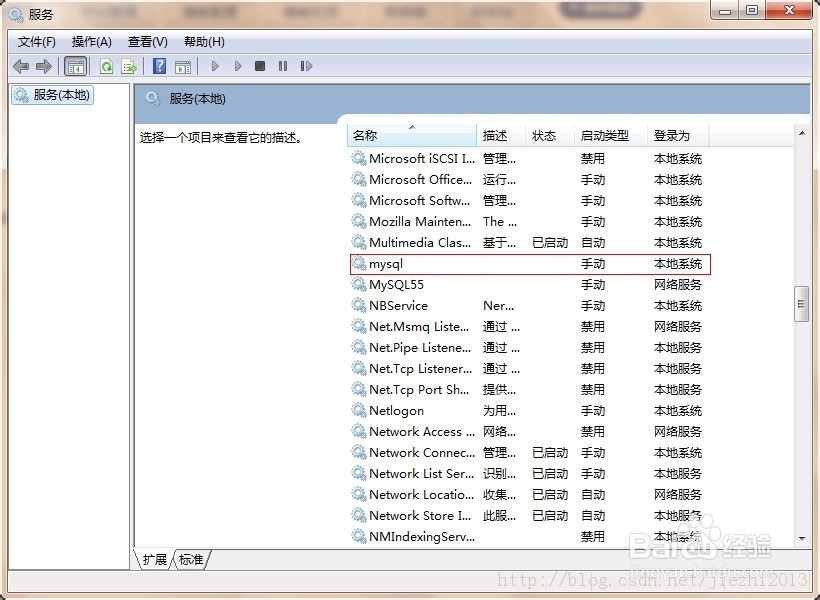Click the gear icon beside NMIndexingServ...
820x600 pixels.
click(x=359, y=536)
